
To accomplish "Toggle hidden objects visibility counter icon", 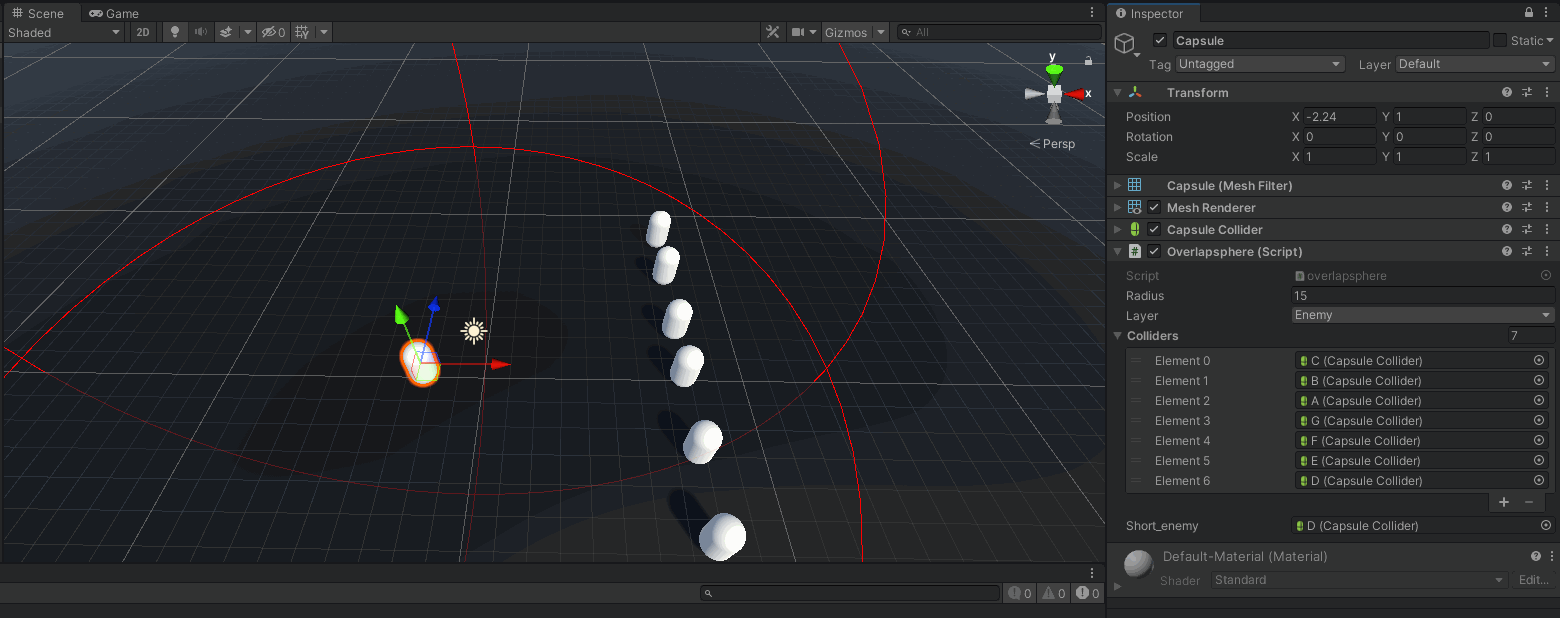I will coord(273,32).
